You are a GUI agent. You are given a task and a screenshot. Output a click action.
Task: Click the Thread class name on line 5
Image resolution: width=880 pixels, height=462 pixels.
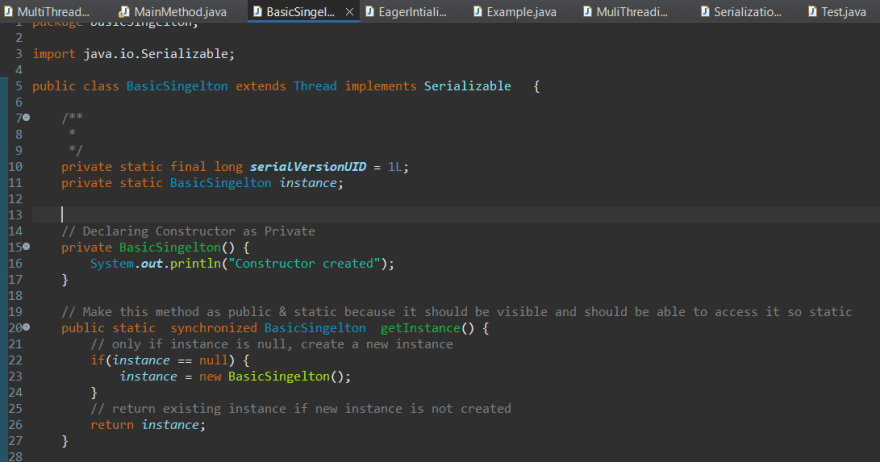point(315,86)
